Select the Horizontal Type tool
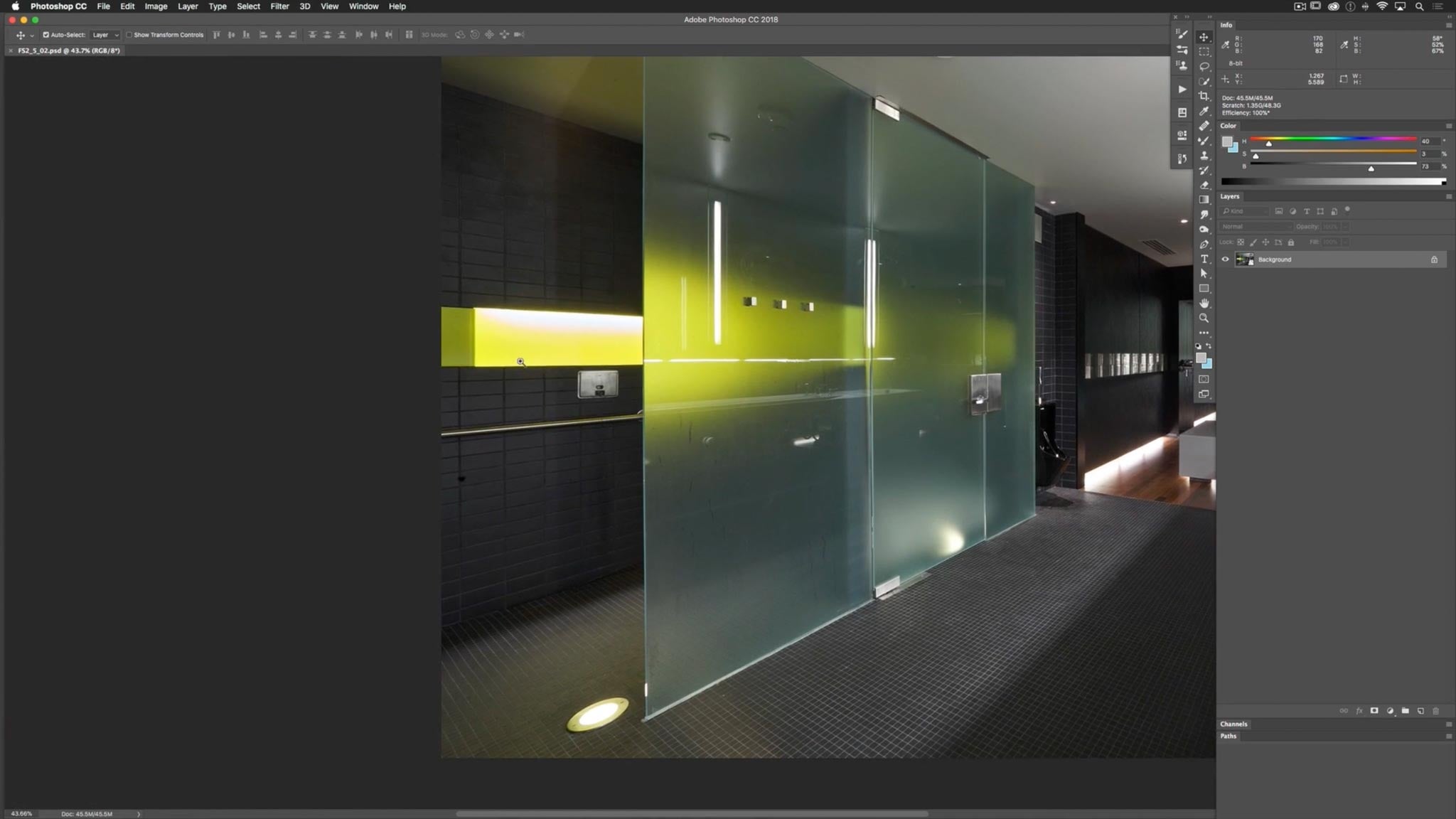Viewport: 1456px width, 819px height. [1204, 259]
